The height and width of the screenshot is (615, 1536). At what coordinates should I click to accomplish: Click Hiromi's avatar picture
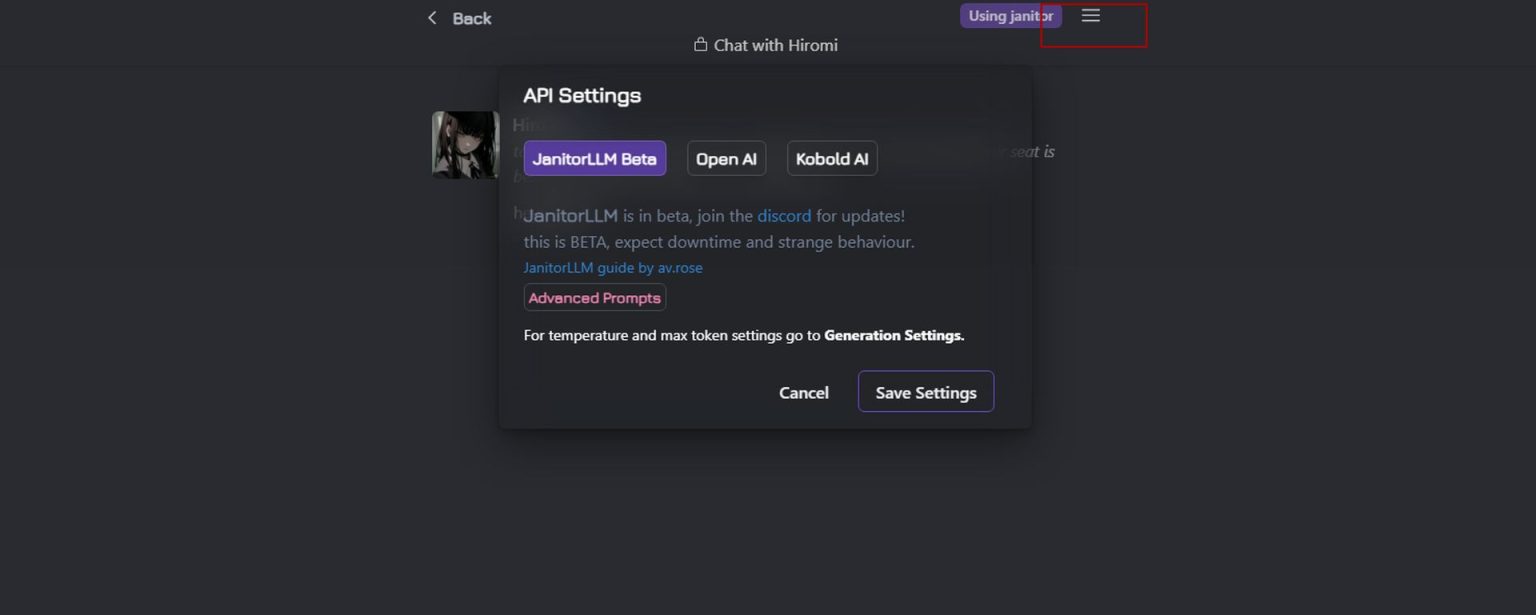[x=465, y=145]
